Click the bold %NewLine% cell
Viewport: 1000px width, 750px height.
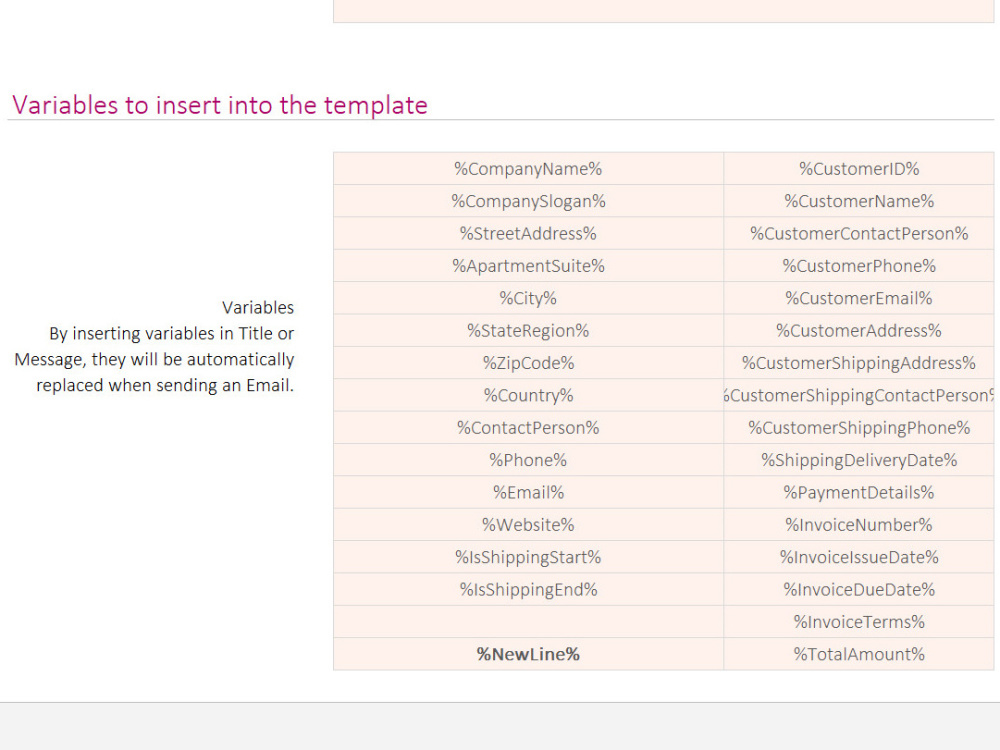point(528,654)
